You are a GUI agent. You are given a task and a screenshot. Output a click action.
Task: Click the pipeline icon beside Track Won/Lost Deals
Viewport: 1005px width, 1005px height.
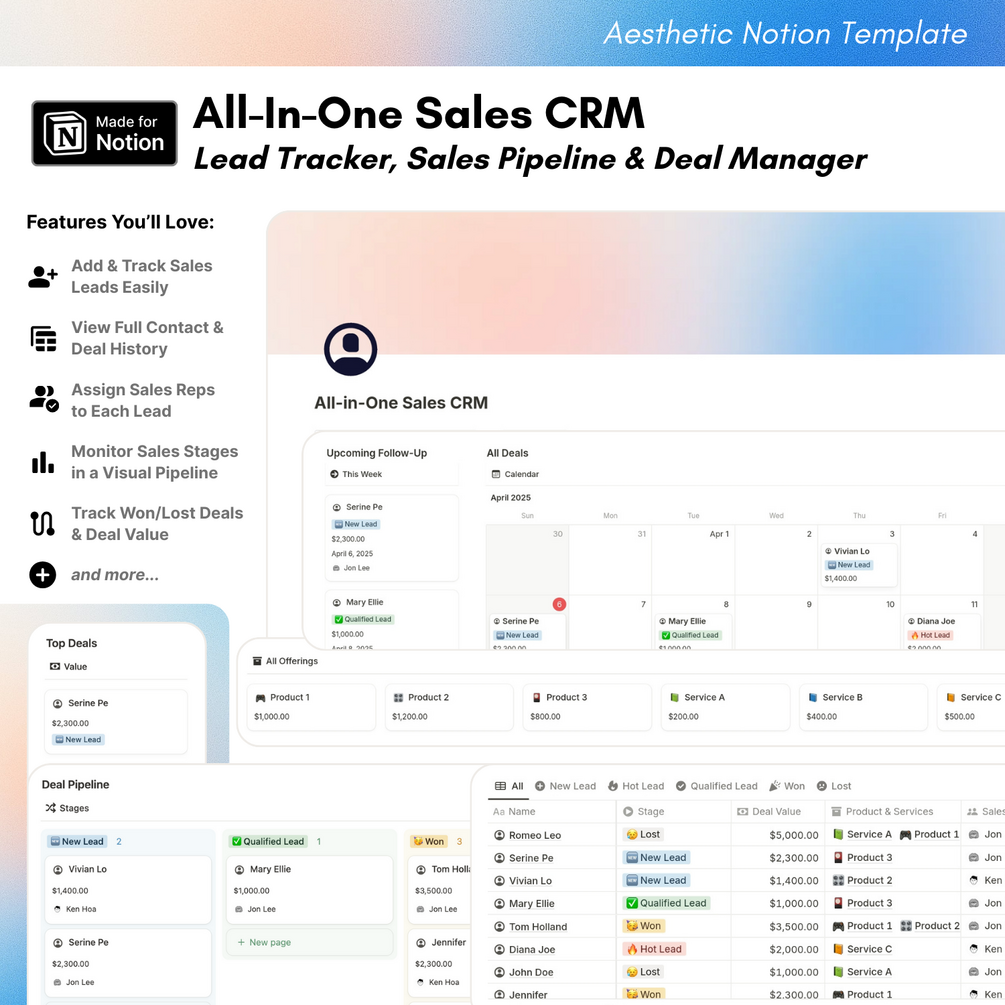coord(43,523)
